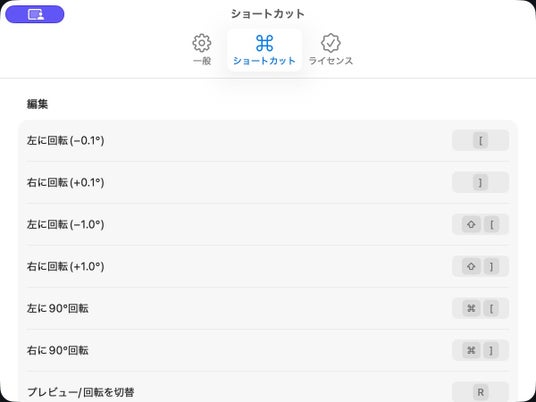Click the ショートカット window title
Image resolution: width=536 pixels, height=402 pixels.
(x=268, y=14)
